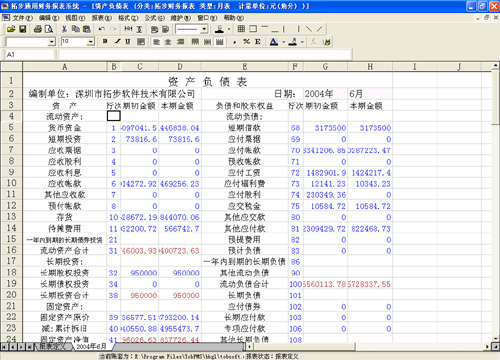Apply all-borders grid icon
500x360 pixels.
pos(241,29)
